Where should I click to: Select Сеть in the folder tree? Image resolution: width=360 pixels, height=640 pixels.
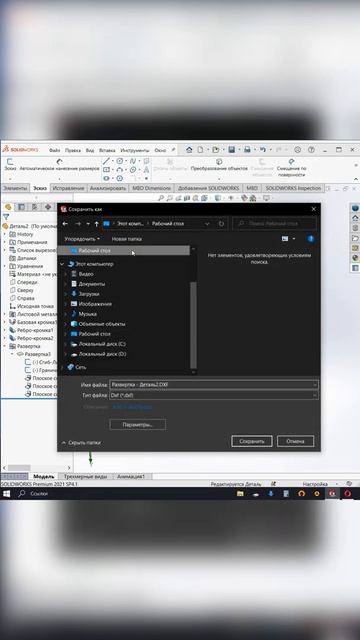pyautogui.click(x=77, y=367)
